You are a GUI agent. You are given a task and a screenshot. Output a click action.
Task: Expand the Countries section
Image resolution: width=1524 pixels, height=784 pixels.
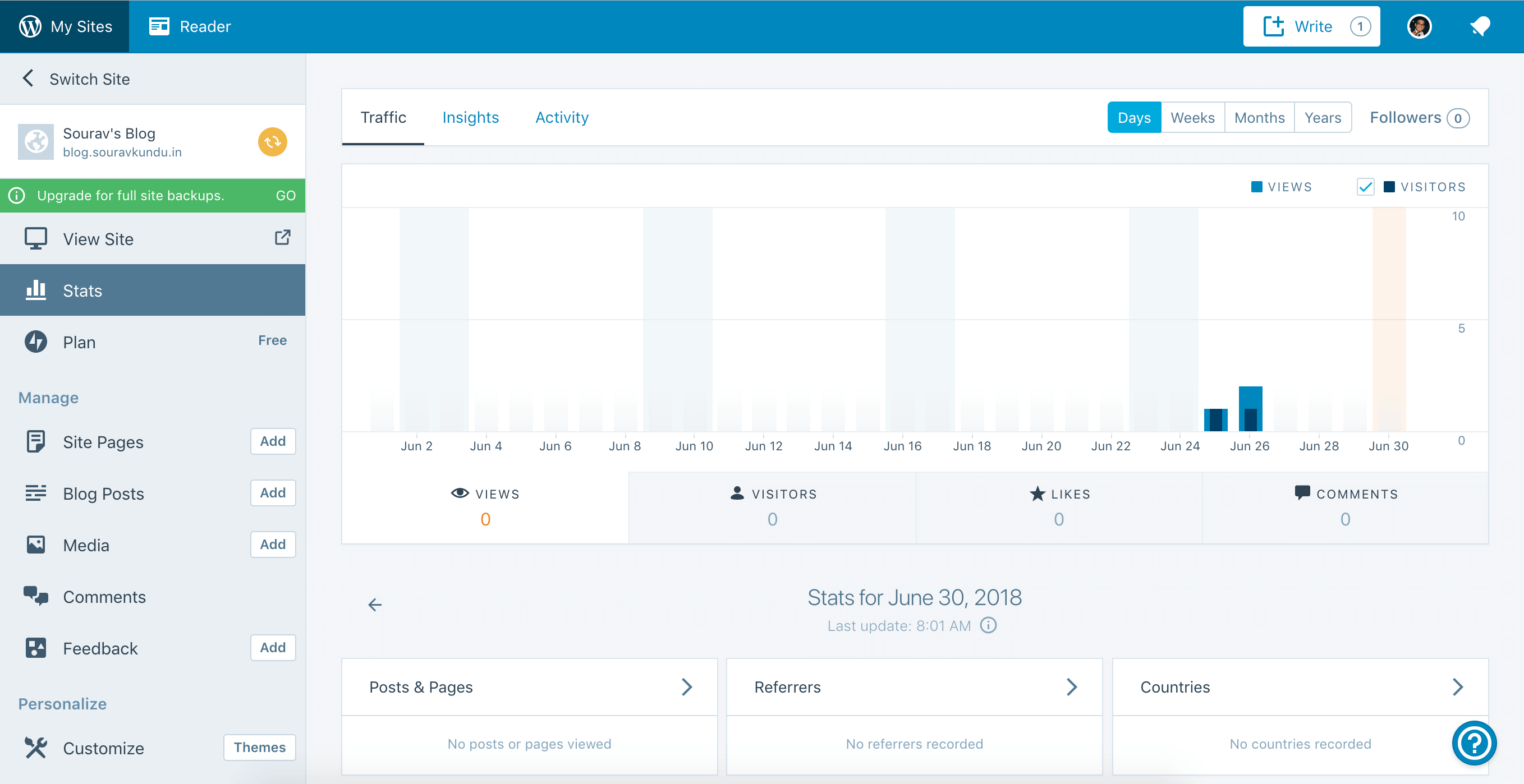point(1458,686)
